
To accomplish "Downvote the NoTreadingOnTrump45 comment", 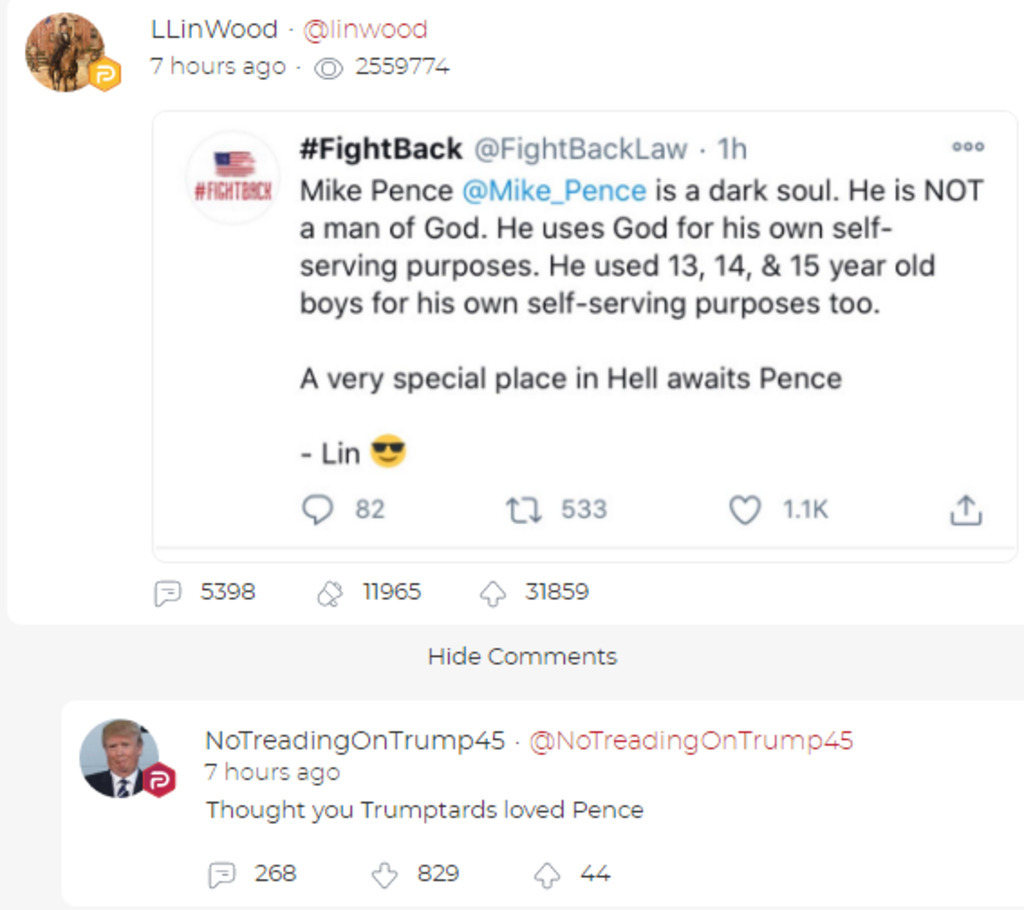I will click(385, 875).
